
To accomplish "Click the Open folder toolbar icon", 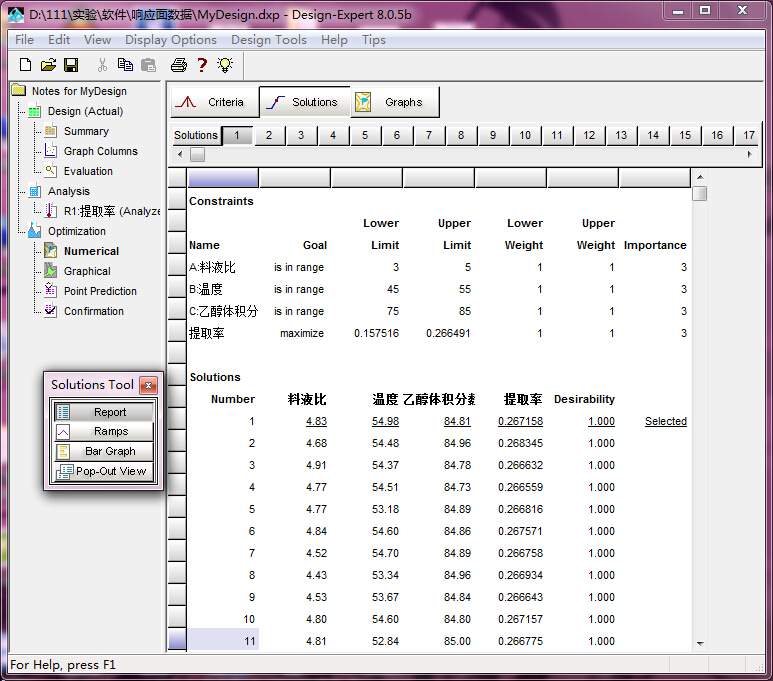I will 48,65.
